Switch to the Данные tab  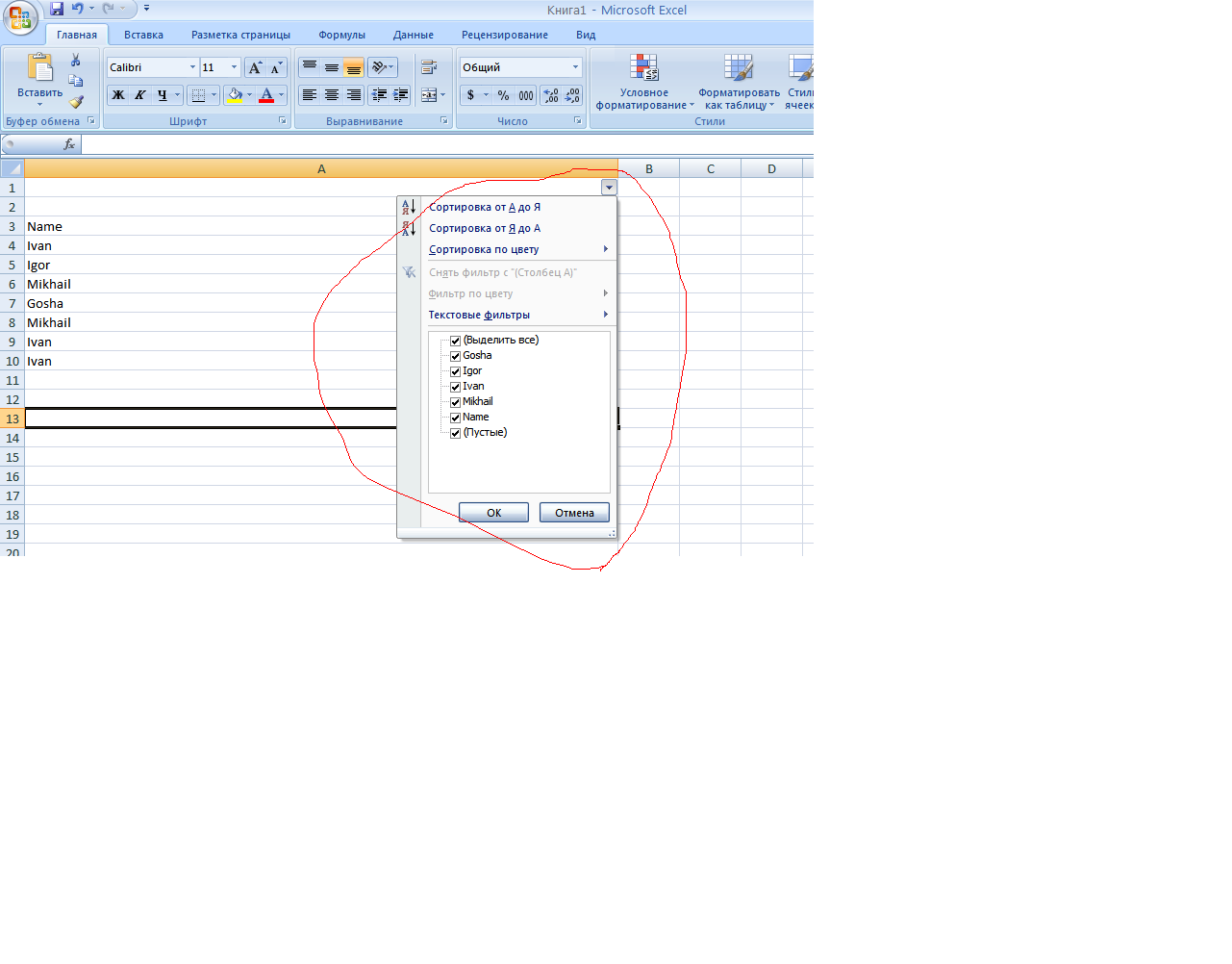414,35
